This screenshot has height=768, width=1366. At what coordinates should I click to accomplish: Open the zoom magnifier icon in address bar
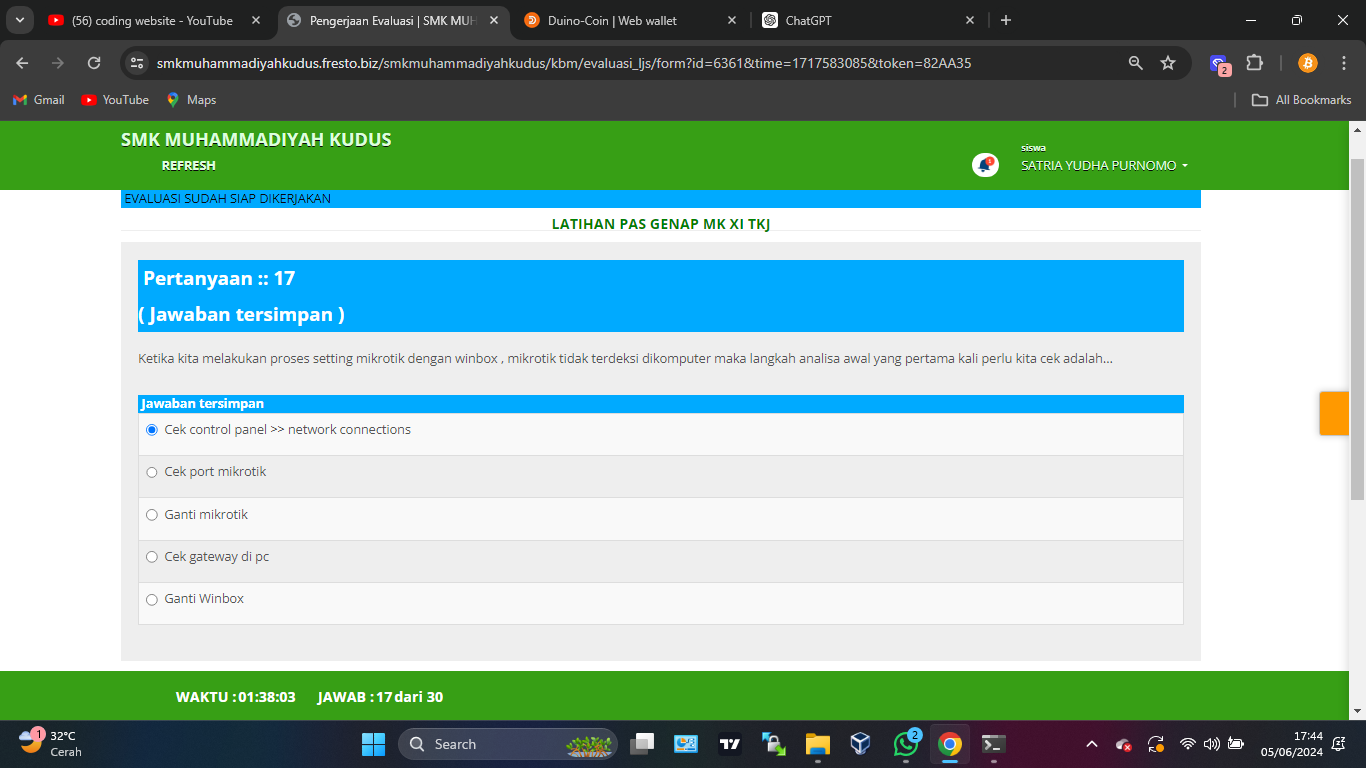click(x=1136, y=63)
